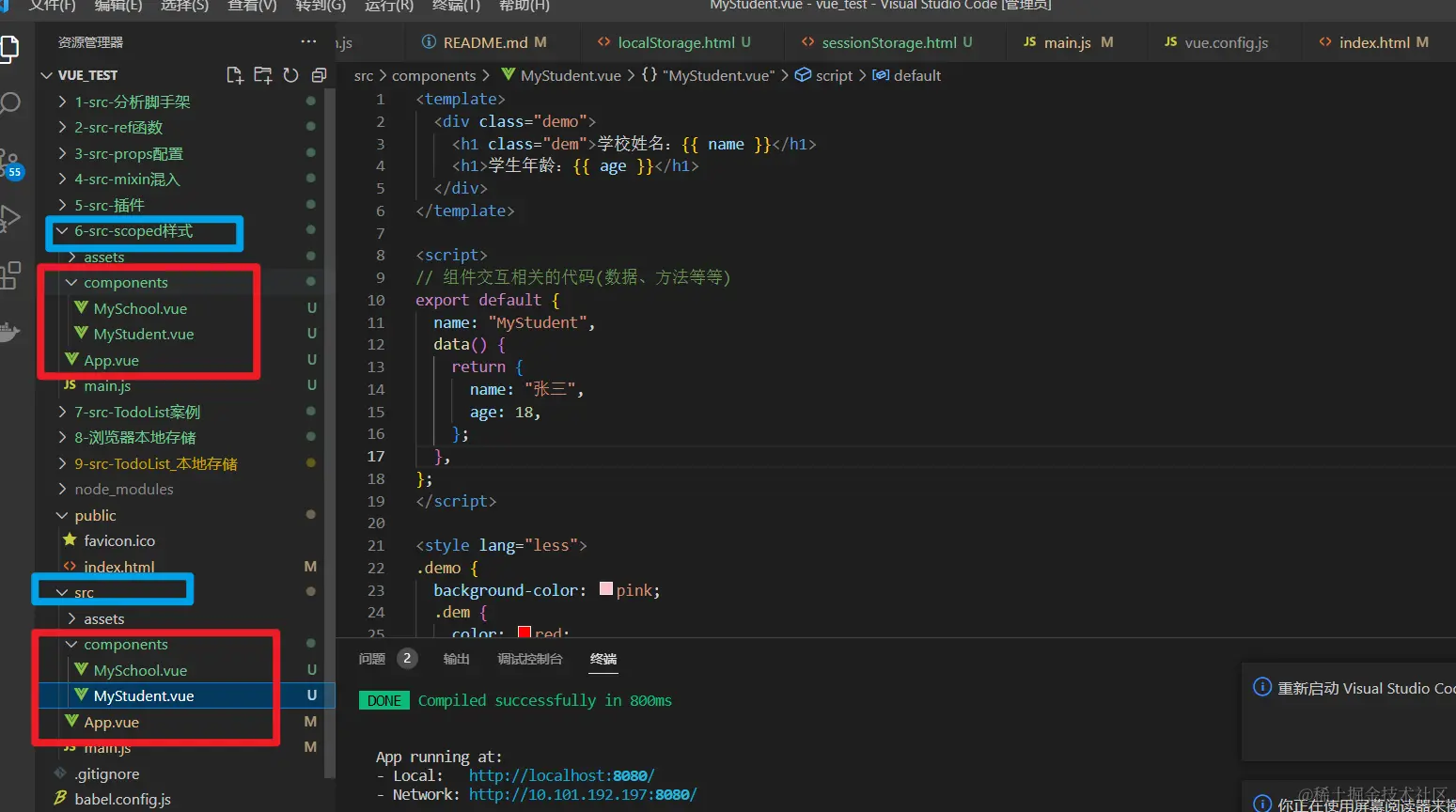Image resolution: width=1456 pixels, height=812 pixels.
Task: Open the 帮助(H) menu
Action: [524, 6]
